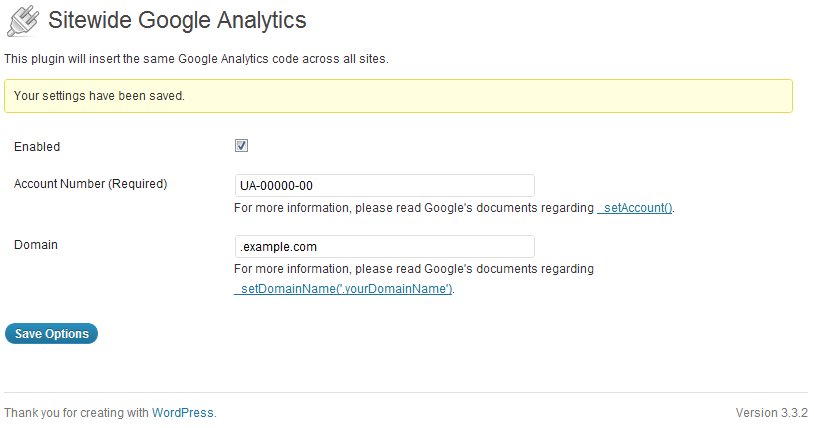814x428 pixels.
Task: Uncheck the Enabled checkbox
Action: coord(241,145)
